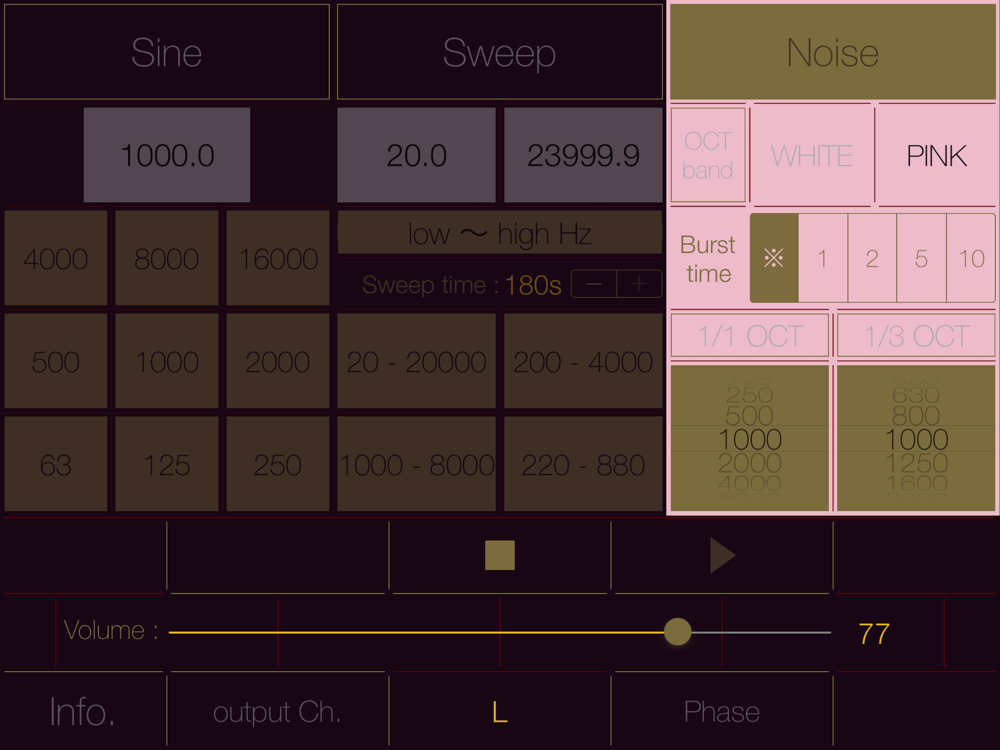Choose 1/1 OCT band mode
This screenshot has height=750, width=1000.
tap(749, 335)
